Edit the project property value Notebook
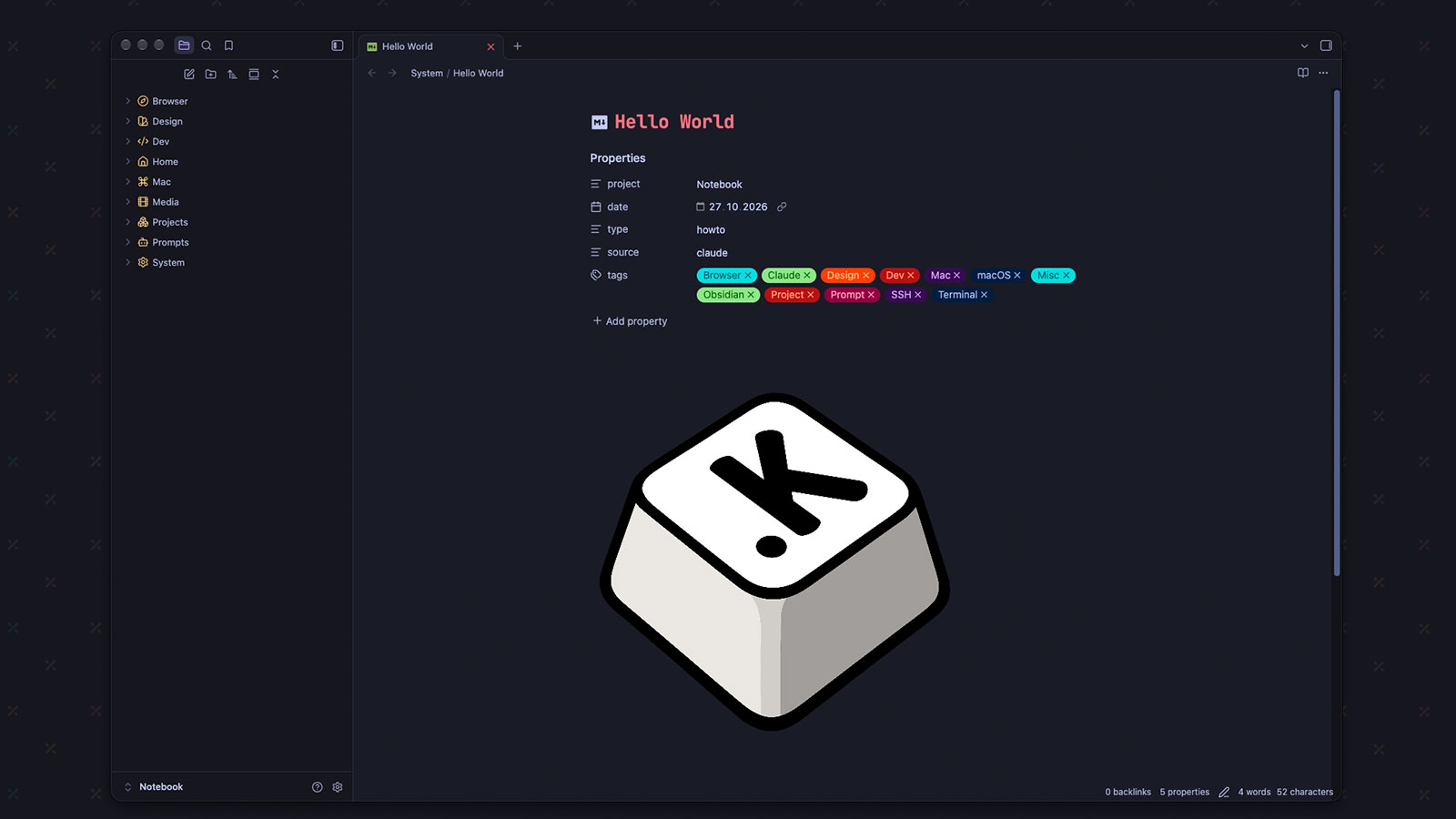1456x819 pixels. click(720, 185)
